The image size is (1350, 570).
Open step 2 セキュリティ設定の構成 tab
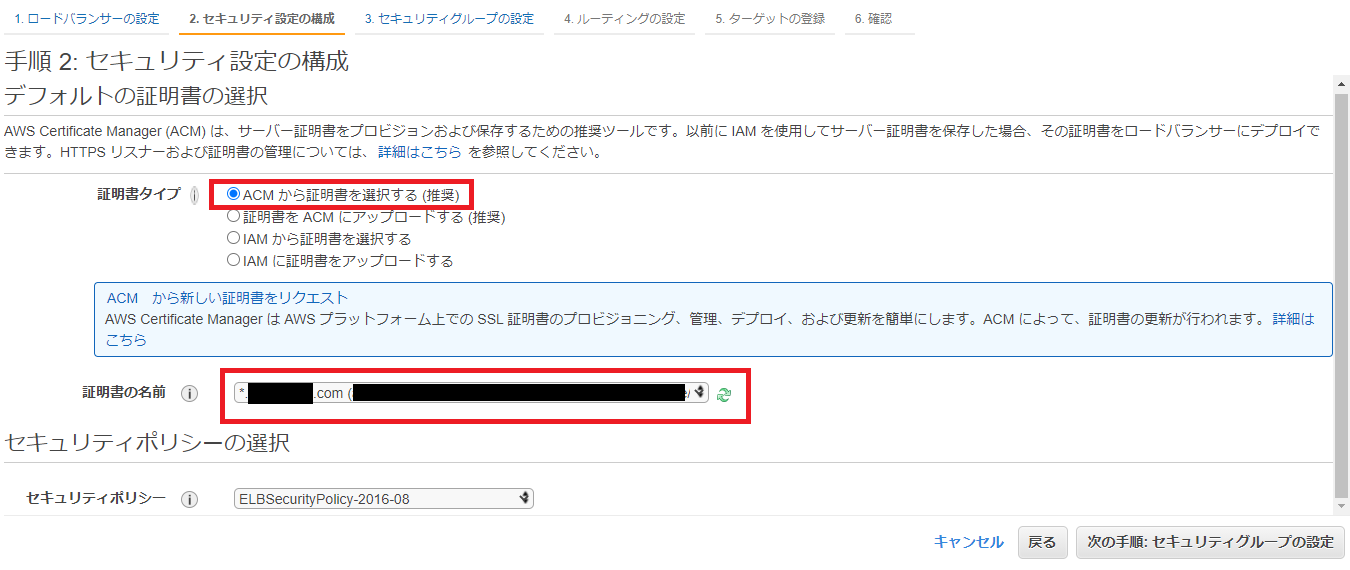262,19
